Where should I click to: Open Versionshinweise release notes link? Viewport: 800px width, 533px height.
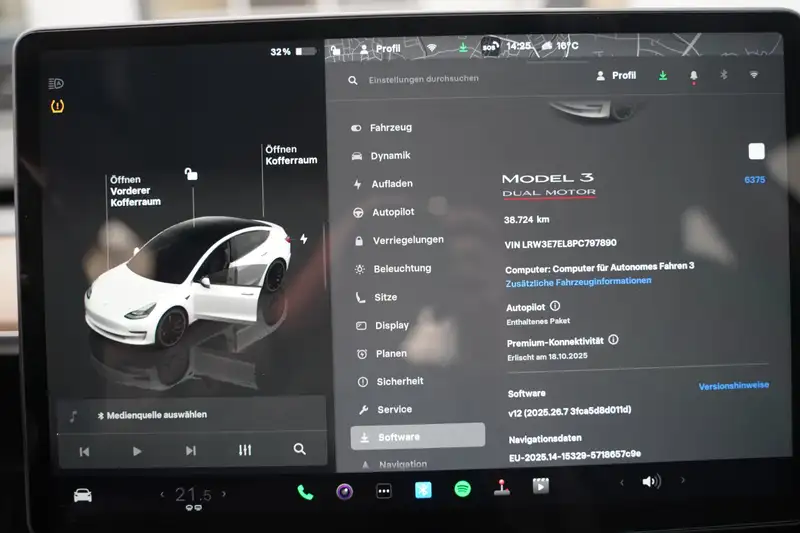[731, 386]
